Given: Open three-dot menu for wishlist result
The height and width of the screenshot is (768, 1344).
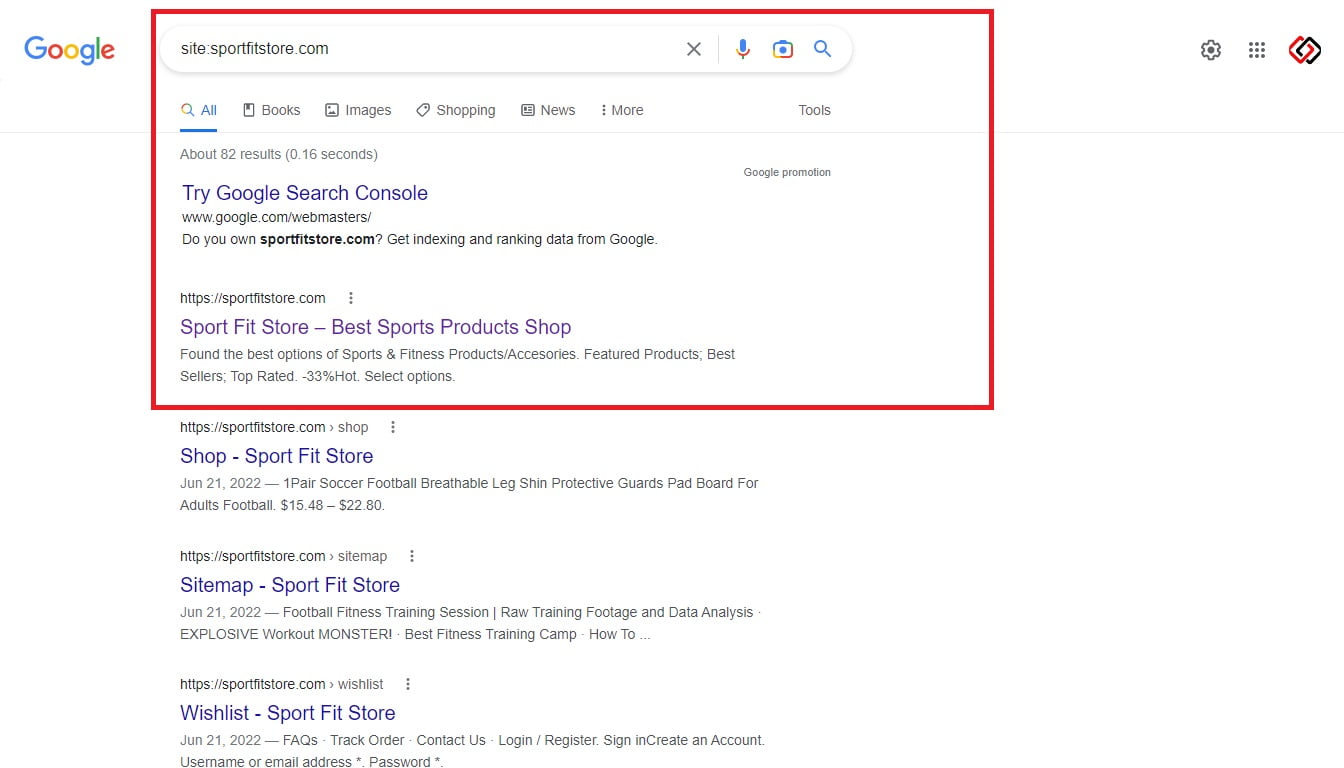Looking at the screenshot, I should pyautogui.click(x=408, y=684).
